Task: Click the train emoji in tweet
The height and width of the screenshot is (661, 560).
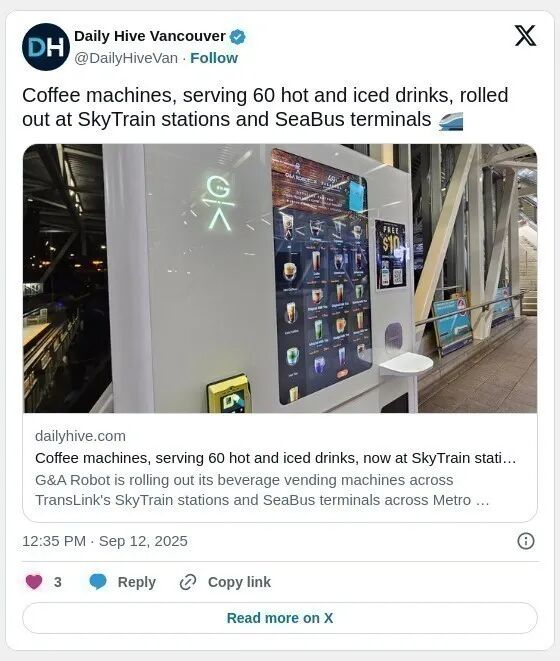Action: (451, 121)
